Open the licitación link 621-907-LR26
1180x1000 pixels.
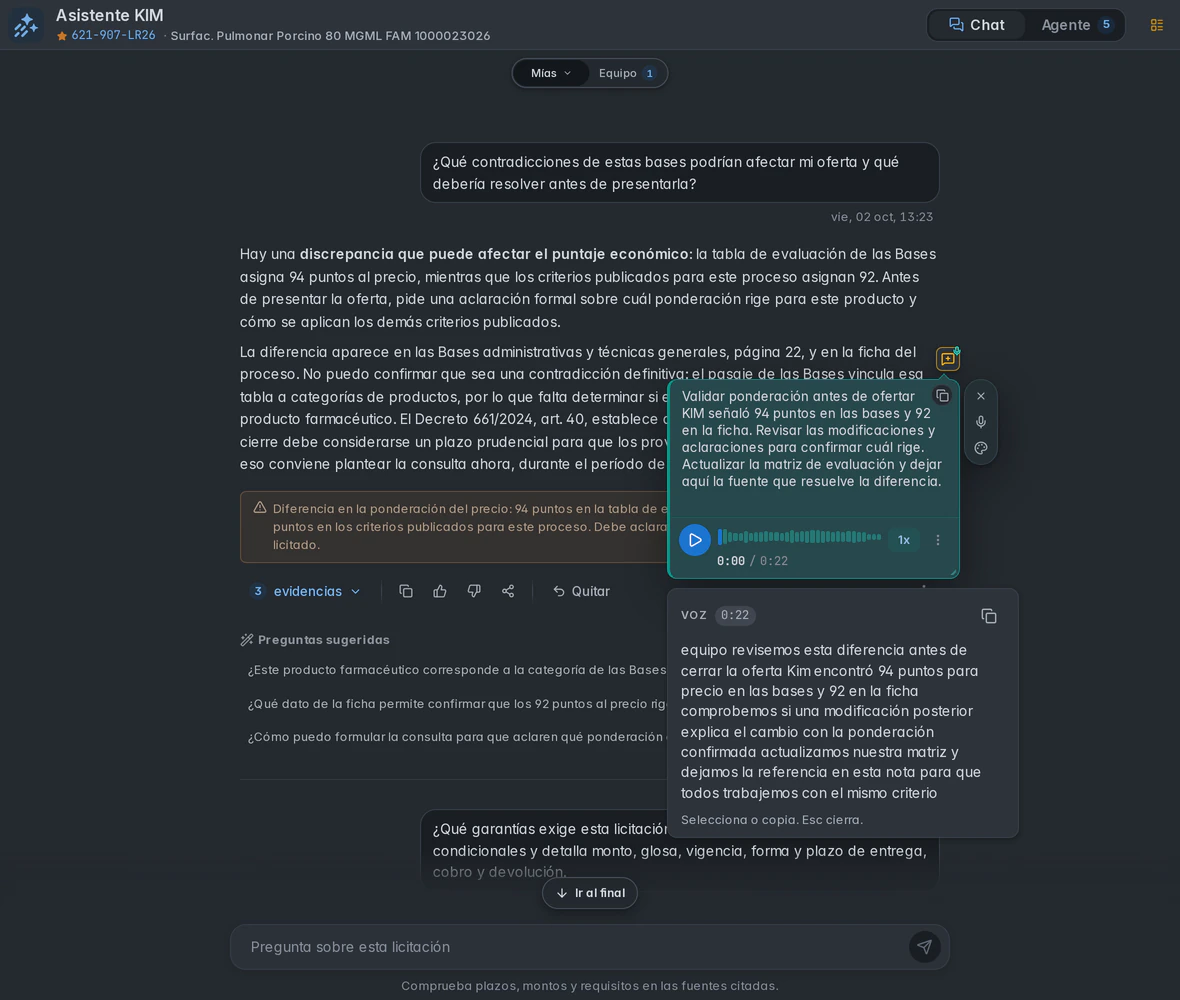(113, 35)
